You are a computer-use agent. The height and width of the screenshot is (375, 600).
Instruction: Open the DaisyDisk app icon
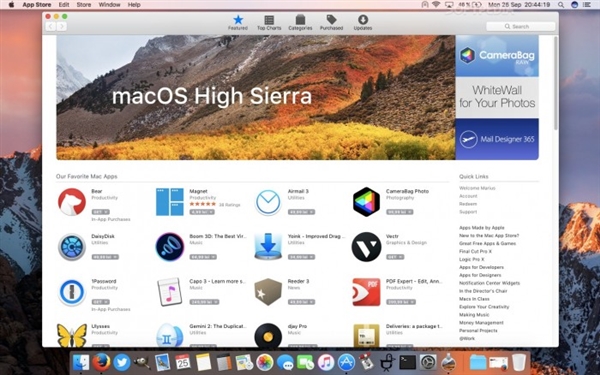[72, 247]
